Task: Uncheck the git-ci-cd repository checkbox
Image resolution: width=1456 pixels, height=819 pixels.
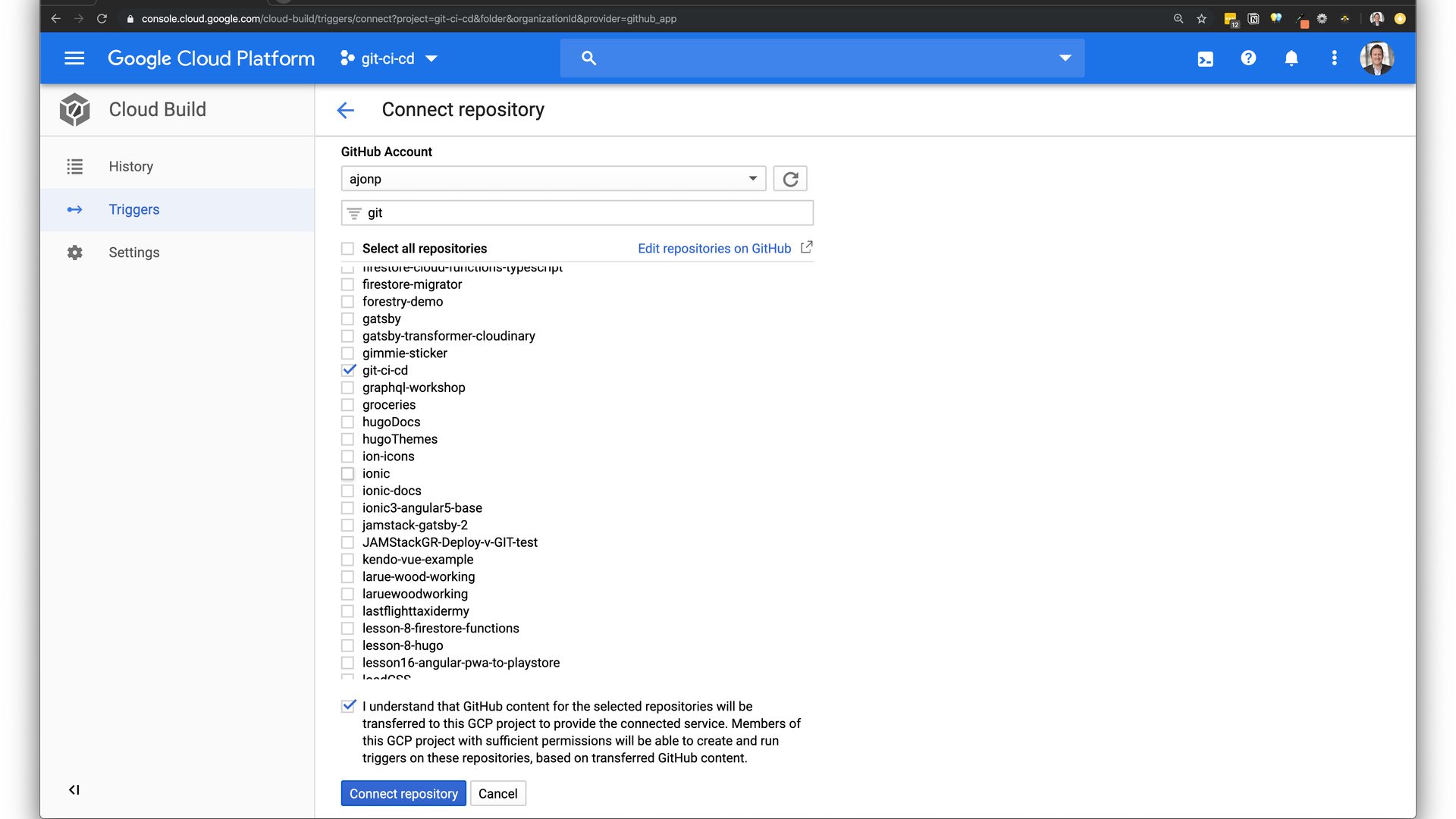Action: point(348,370)
